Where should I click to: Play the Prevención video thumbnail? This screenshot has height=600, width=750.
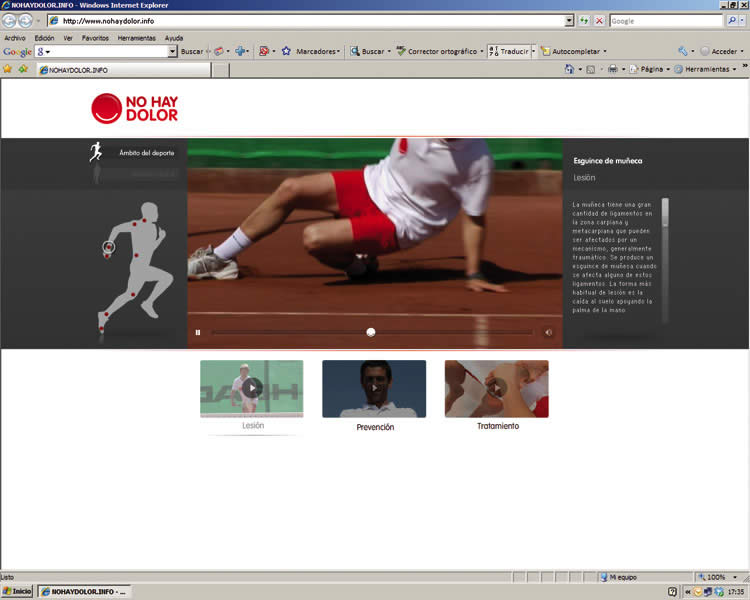[374, 388]
